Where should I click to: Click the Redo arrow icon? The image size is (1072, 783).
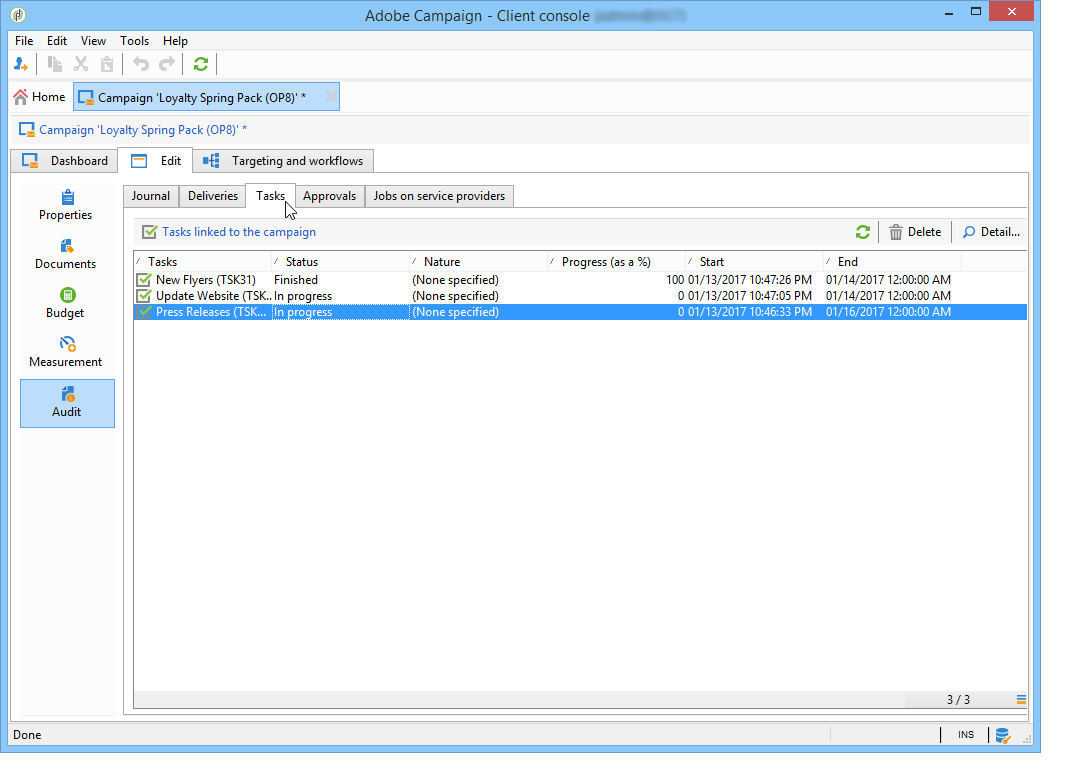[167, 64]
